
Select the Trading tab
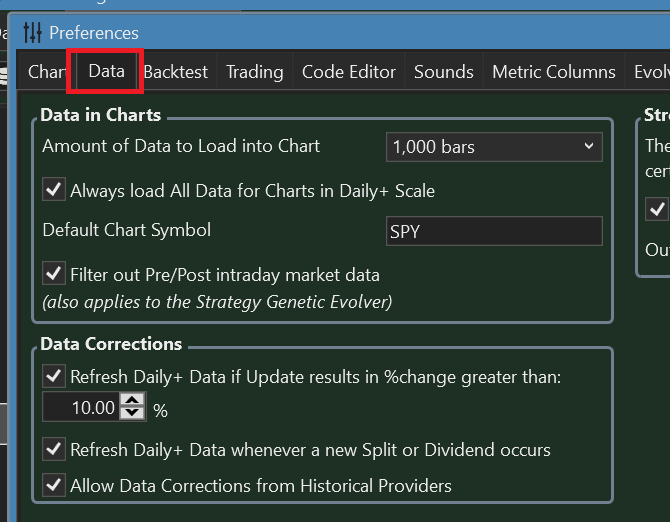tap(255, 72)
